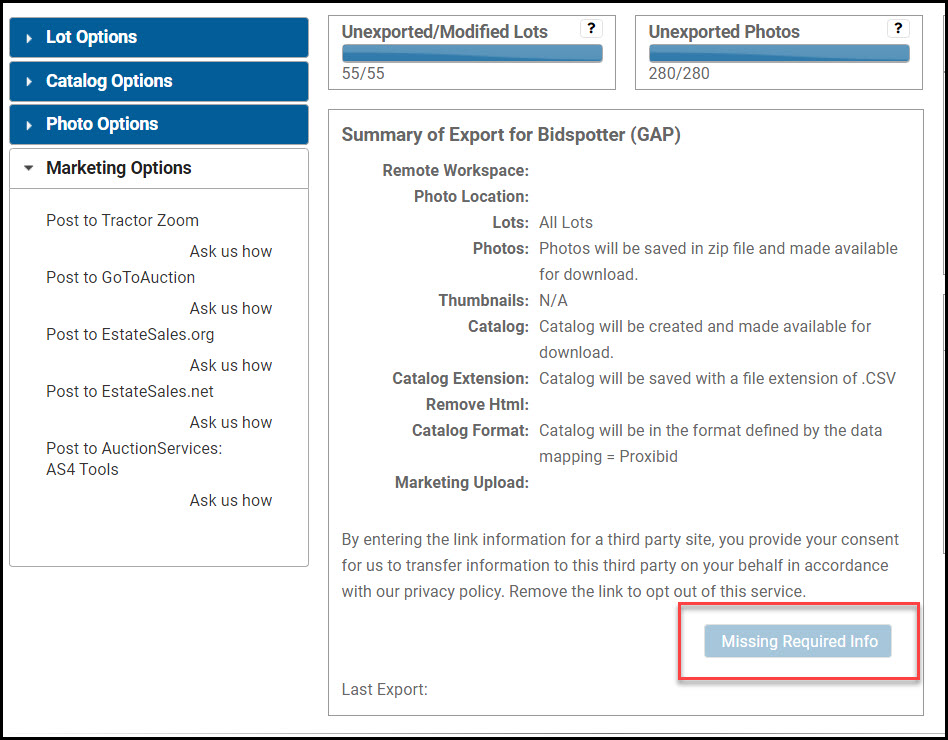948x740 pixels.
Task: Click the Last Export label
Action: point(382,689)
